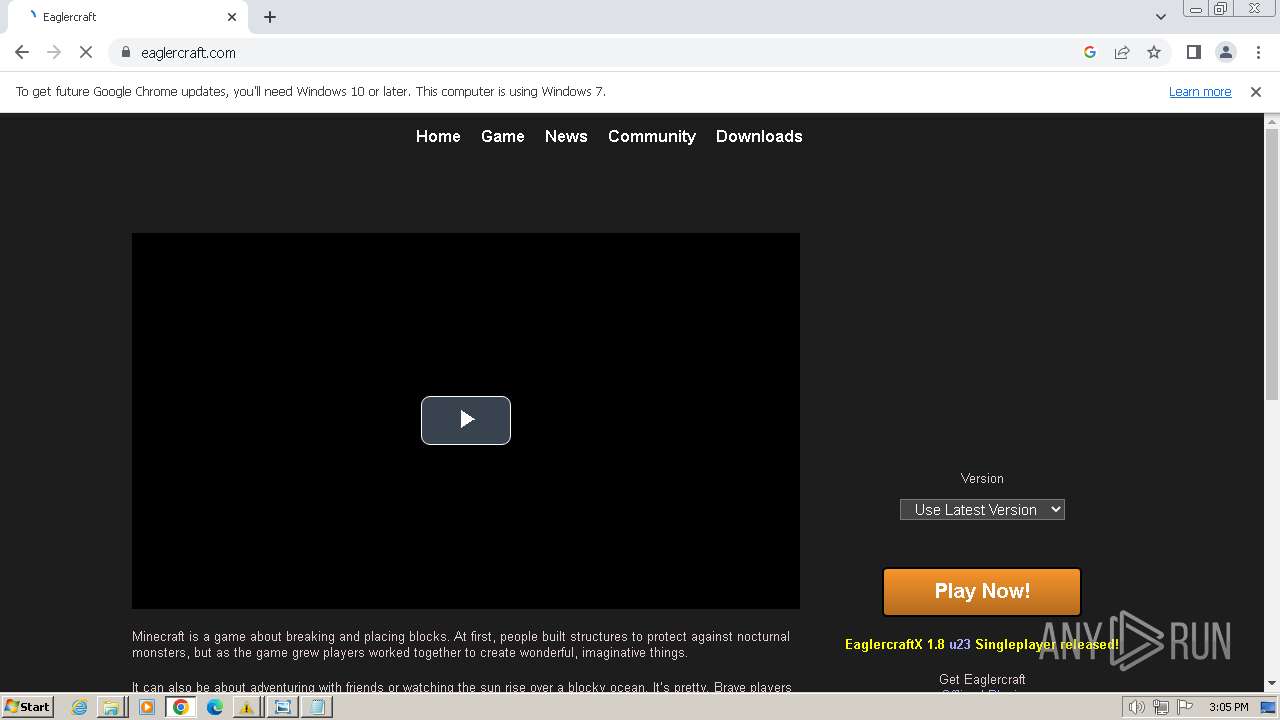This screenshot has width=1280, height=720.
Task: Open the Chrome three-dot menu
Action: (x=1258, y=52)
